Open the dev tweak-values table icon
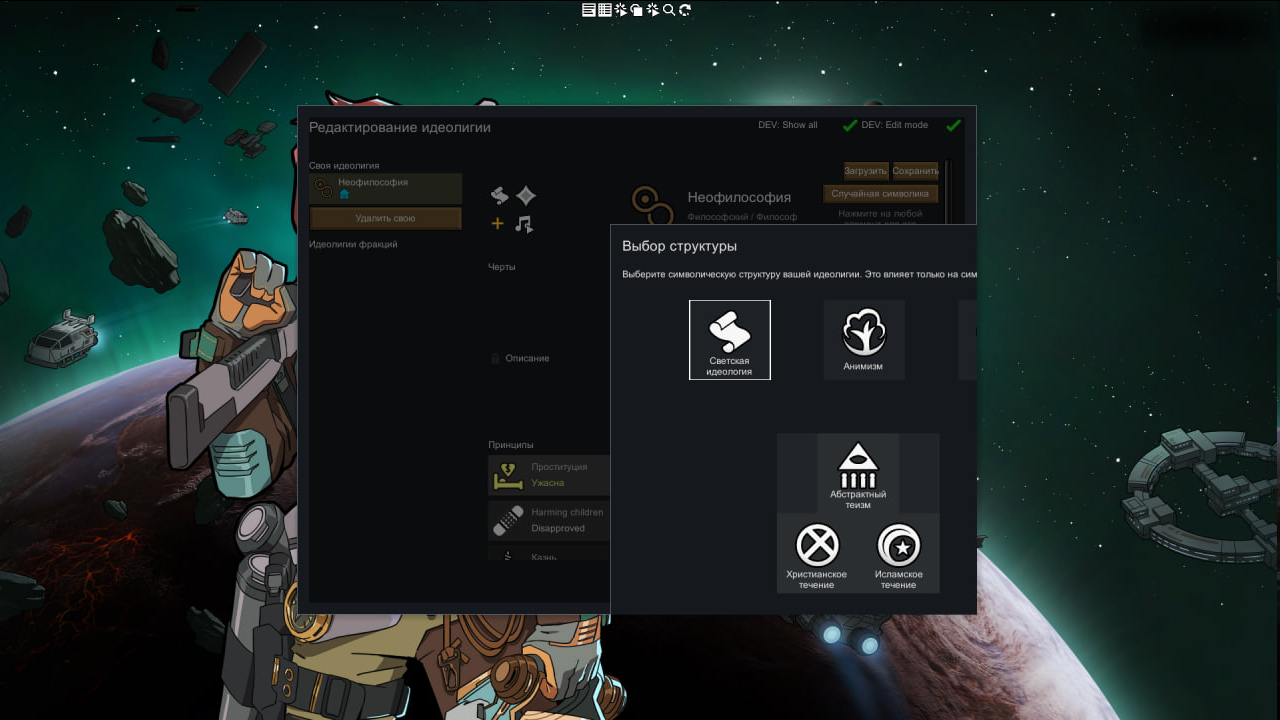The width and height of the screenshot is (1280, 720). (x=605, y=9)
